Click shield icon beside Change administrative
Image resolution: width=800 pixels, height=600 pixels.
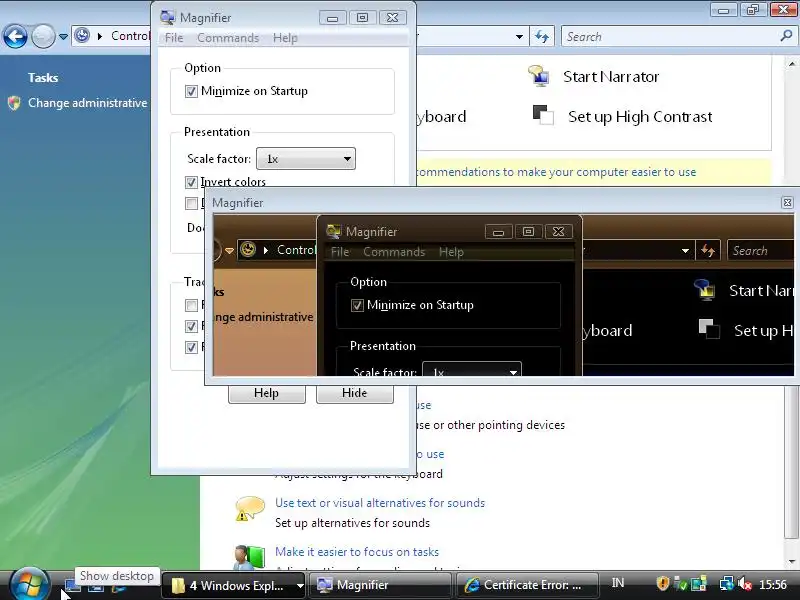click(x=14, y=103)
